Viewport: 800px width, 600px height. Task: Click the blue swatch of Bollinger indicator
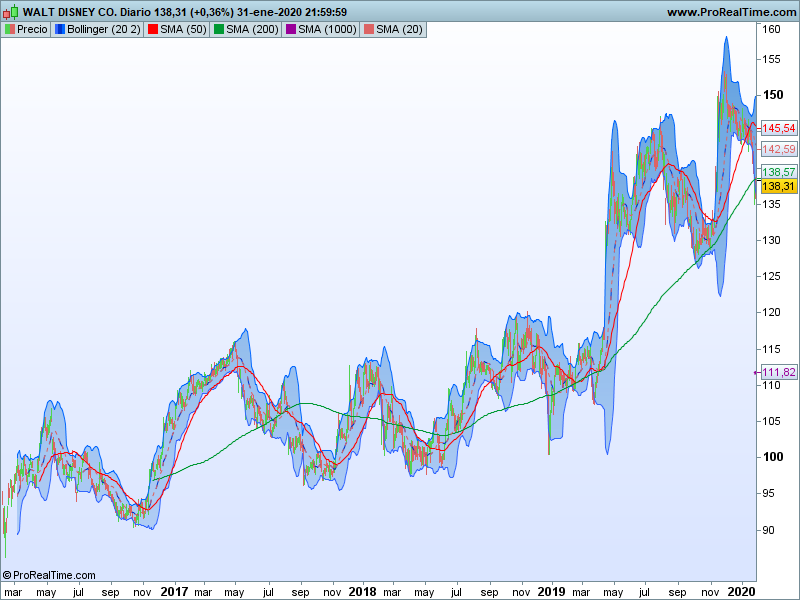pos(60,30)
